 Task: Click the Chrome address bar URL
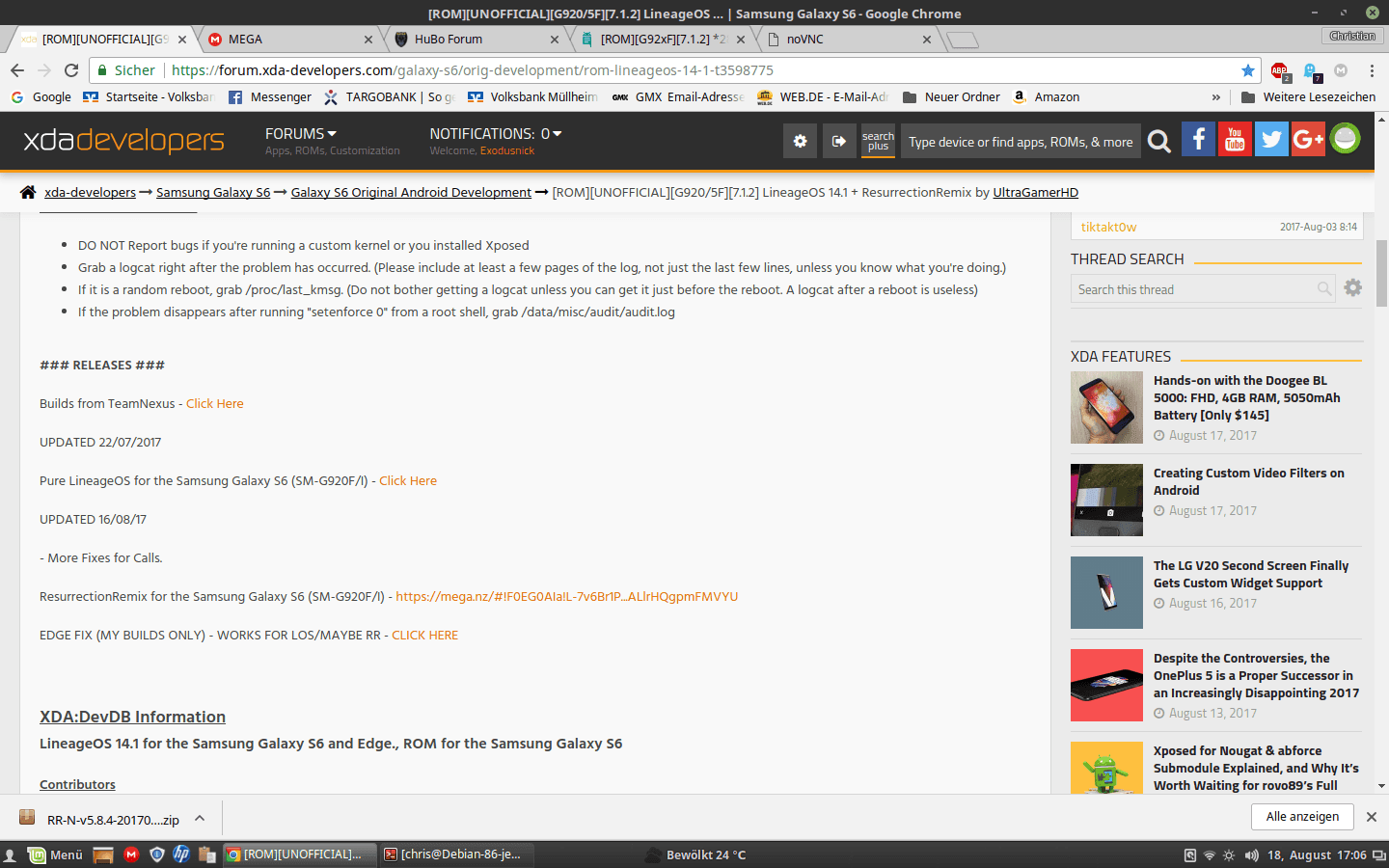[473, 70]
